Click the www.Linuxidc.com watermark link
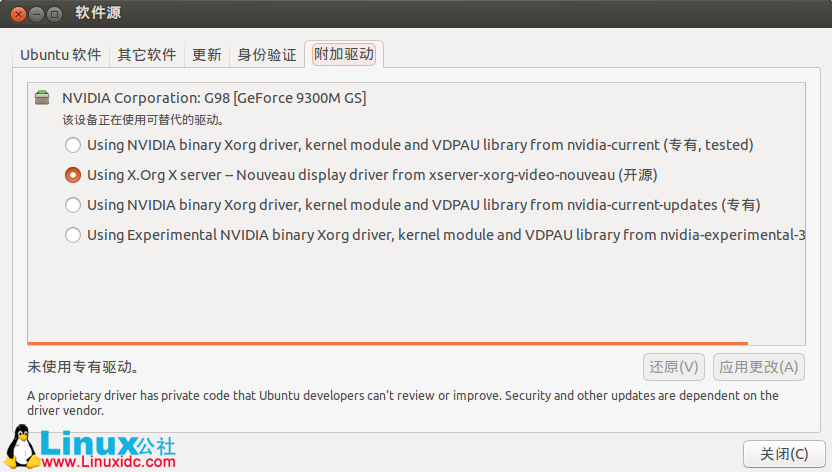 tap(108, 462)
